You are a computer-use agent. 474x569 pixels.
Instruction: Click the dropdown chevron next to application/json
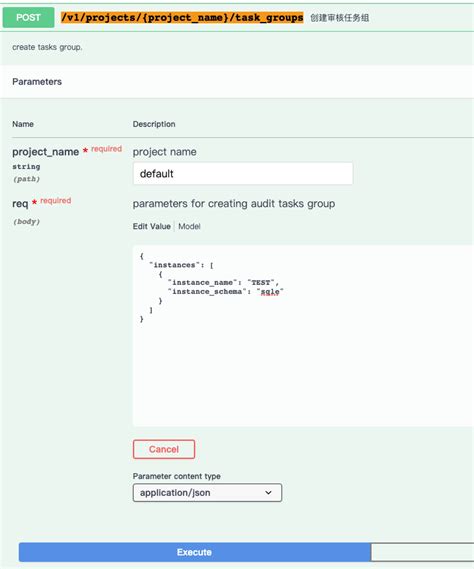pos(268,493)
